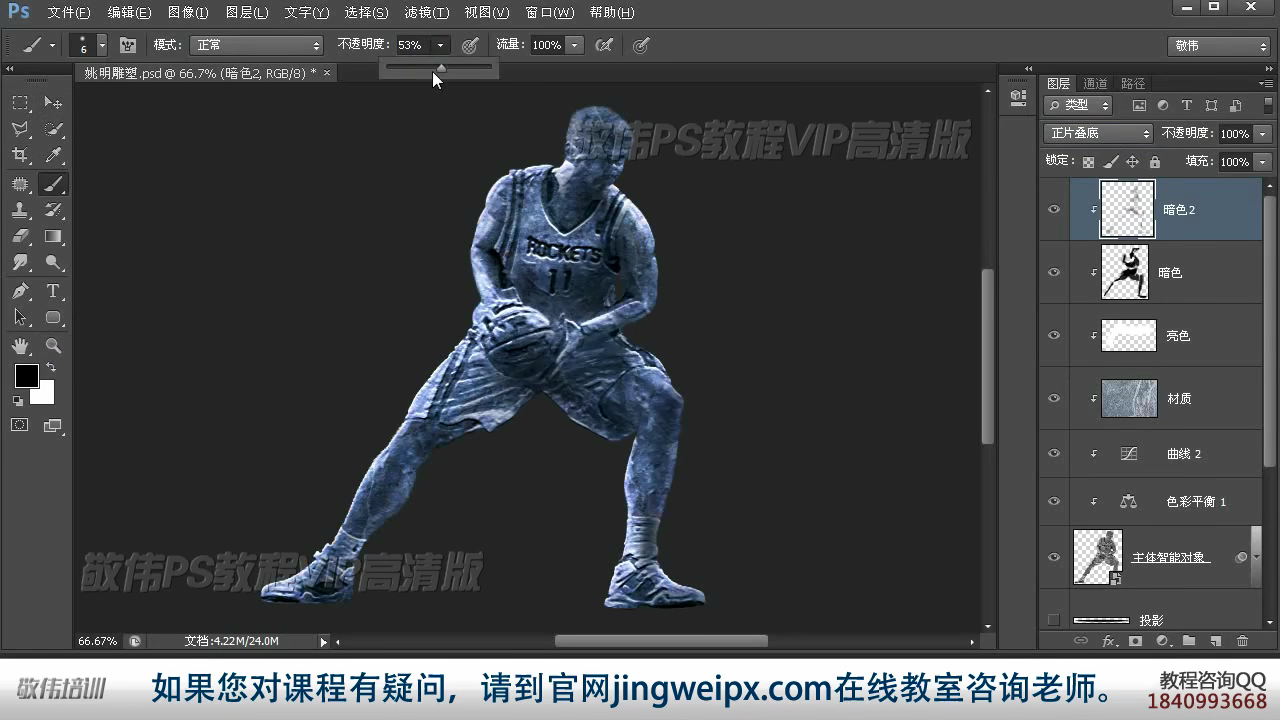The image size is (1280, 720).
Task: Select the Pen tool
Action: (20, 291)
